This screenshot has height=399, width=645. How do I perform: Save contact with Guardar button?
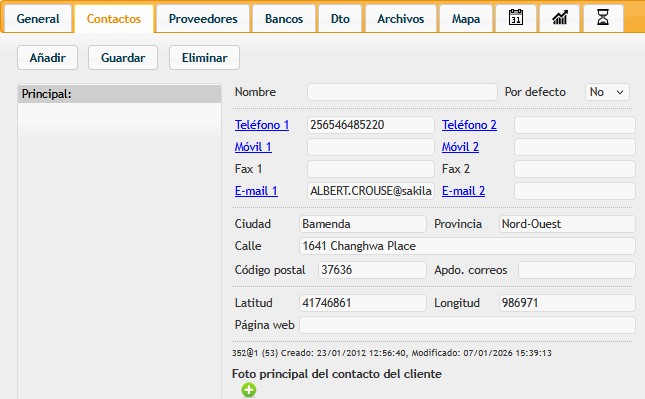(x=123, y=58)
